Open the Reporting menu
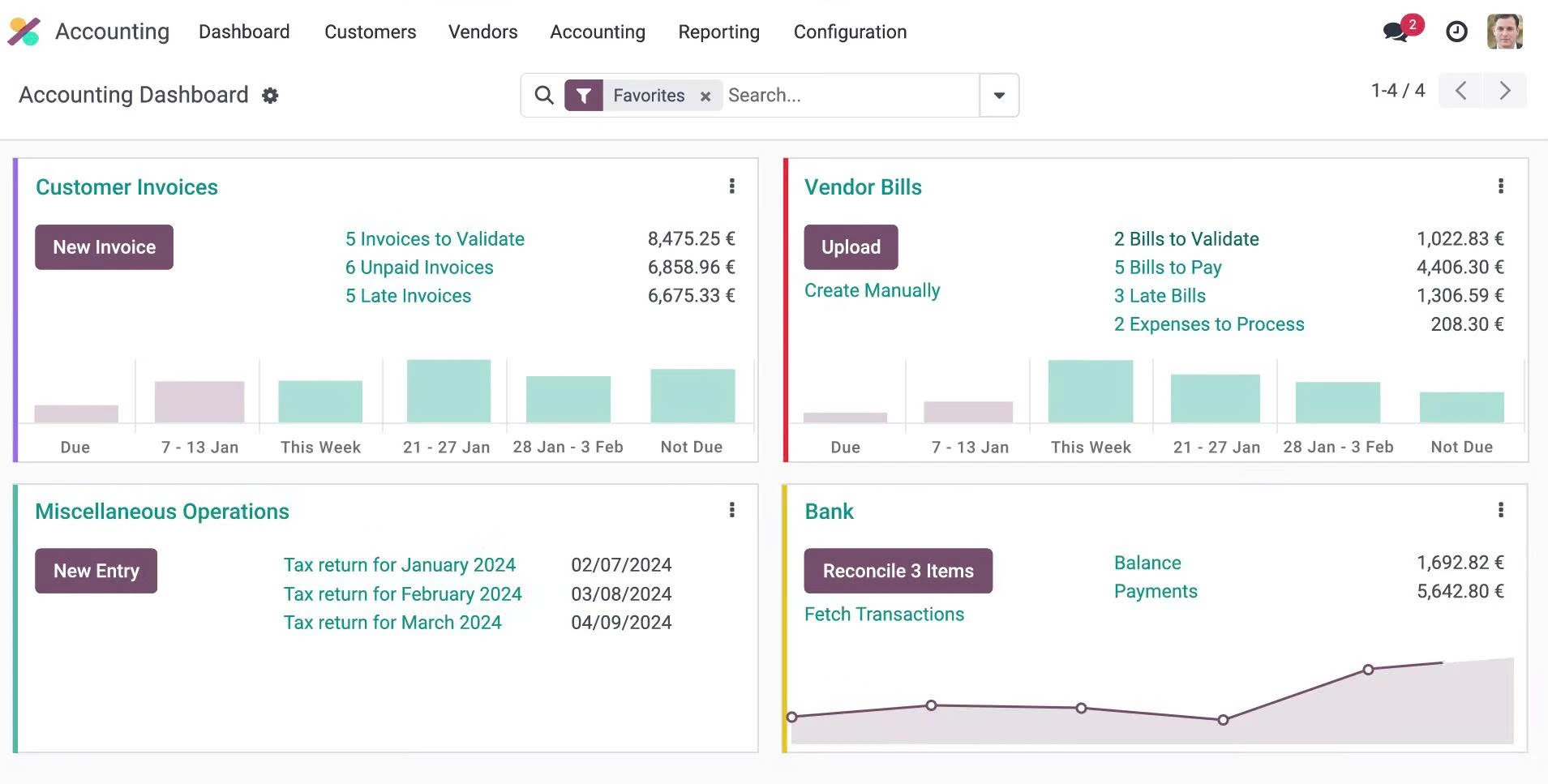Screen dimensions: 1548x784 click(x=718, y=32)
